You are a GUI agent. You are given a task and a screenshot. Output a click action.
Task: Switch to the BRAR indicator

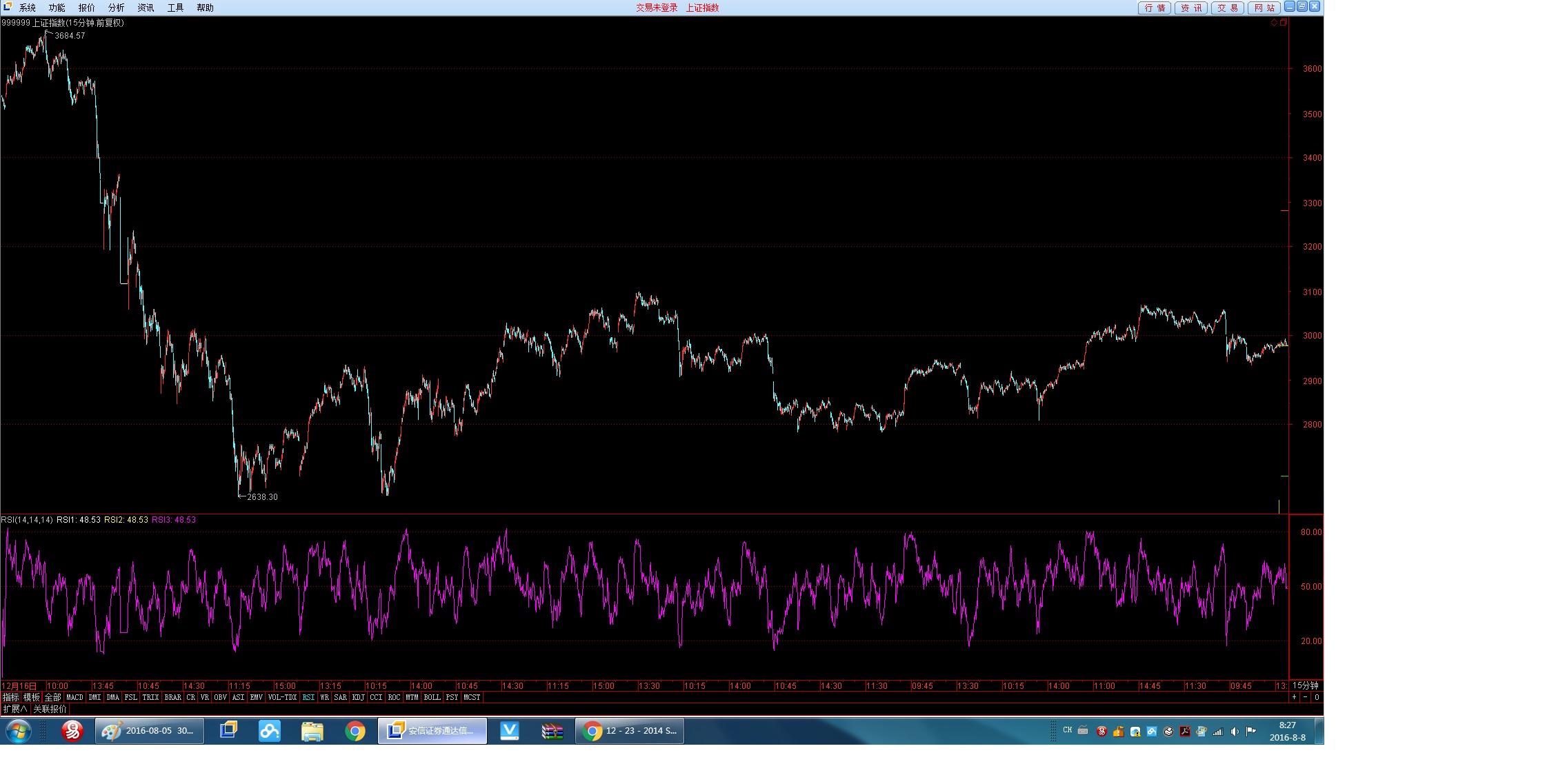[173, 698]
